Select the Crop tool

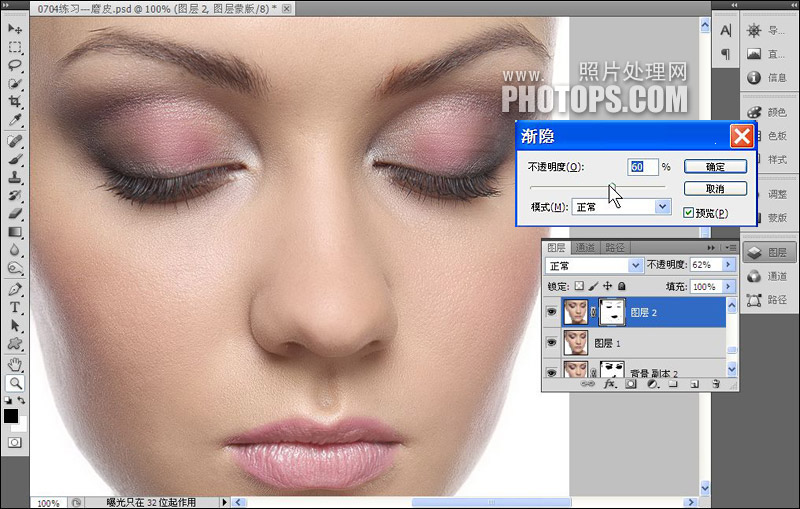(15, 101)
